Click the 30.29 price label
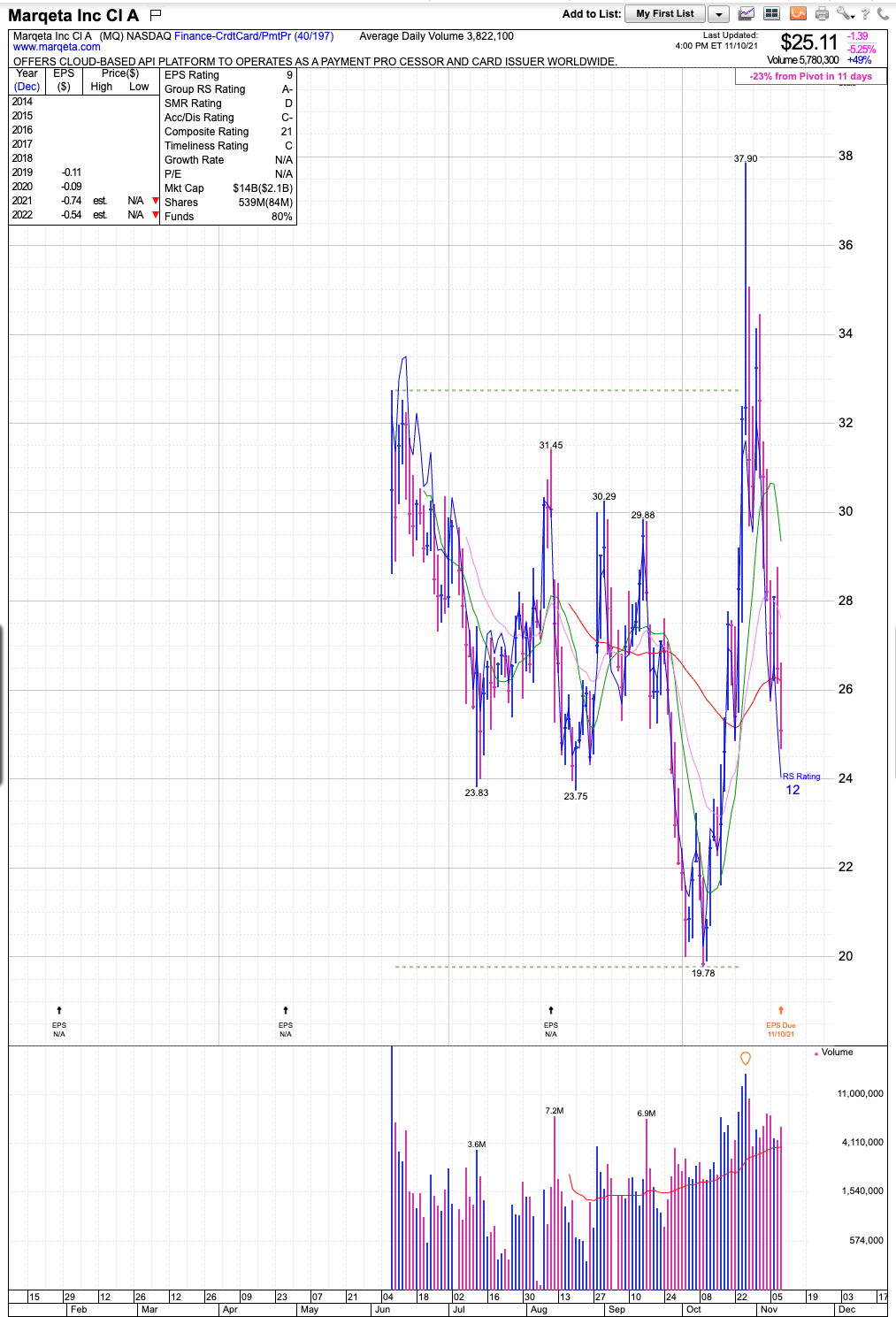Image resolution: width=896 pixels, height=1317 pixels. 604,496
